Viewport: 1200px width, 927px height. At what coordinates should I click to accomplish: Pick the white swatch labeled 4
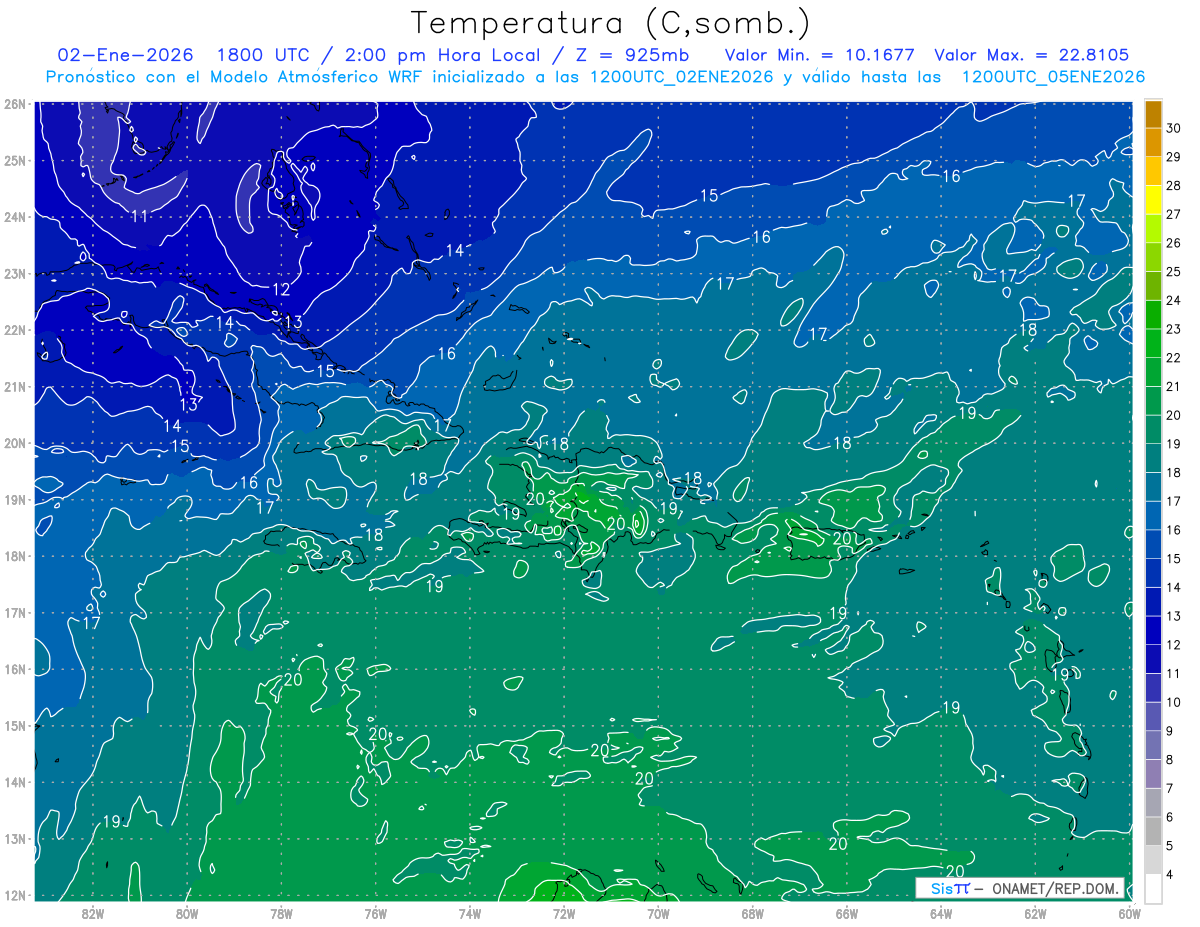[x=1153, y=888]
